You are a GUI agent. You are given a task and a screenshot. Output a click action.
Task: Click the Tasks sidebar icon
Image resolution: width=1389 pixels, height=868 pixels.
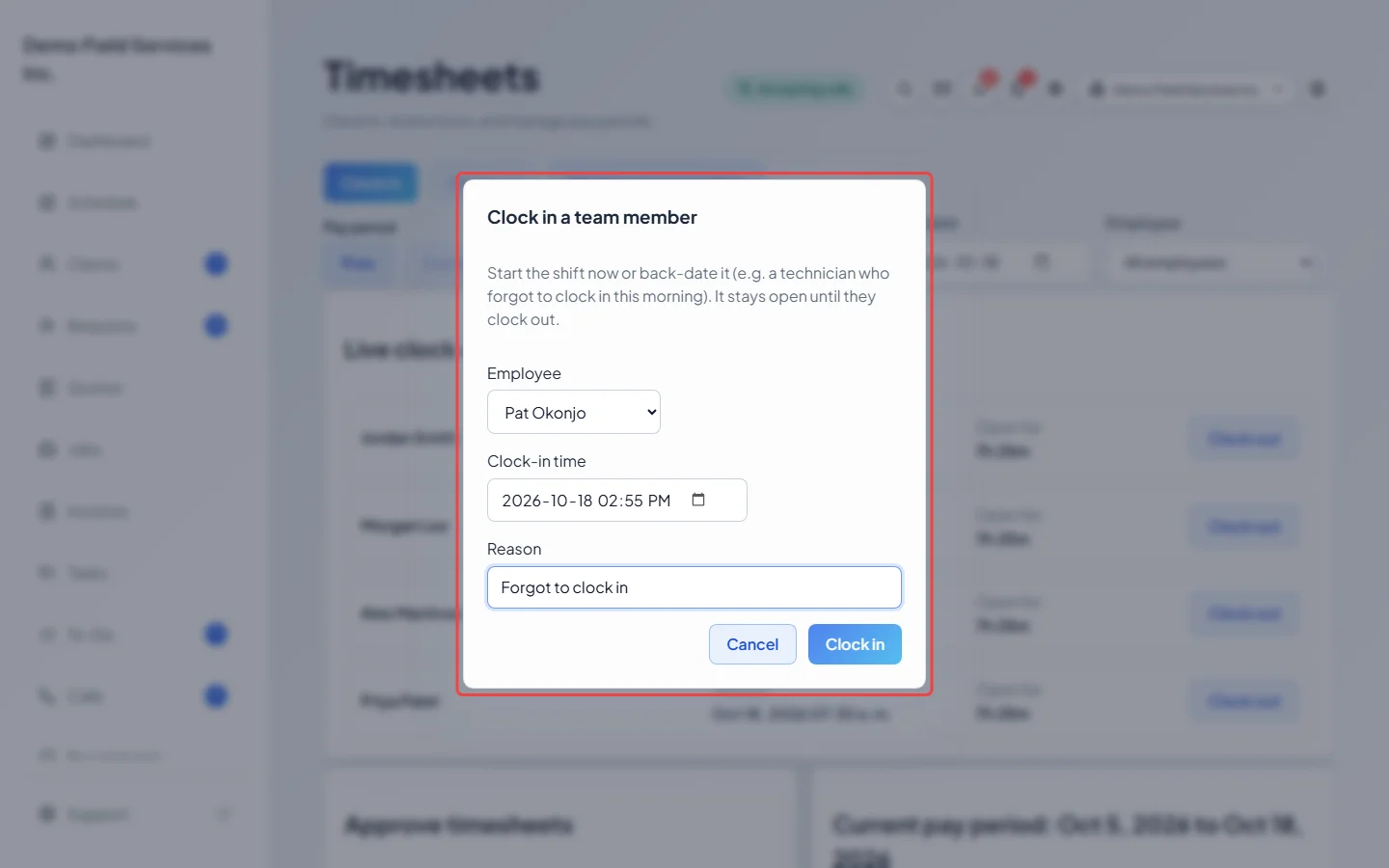coord(46,573)
